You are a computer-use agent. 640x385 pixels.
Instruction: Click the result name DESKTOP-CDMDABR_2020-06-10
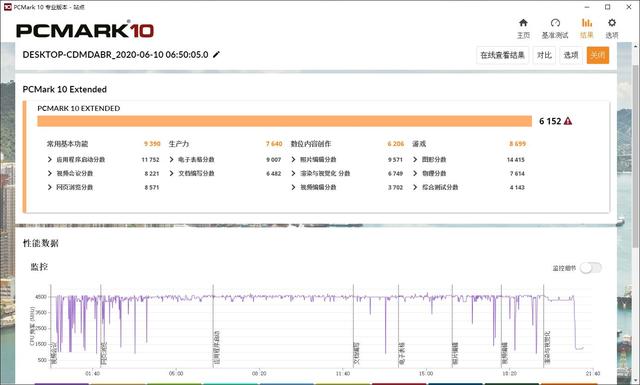pyautogui.click(x=116, y=54)
